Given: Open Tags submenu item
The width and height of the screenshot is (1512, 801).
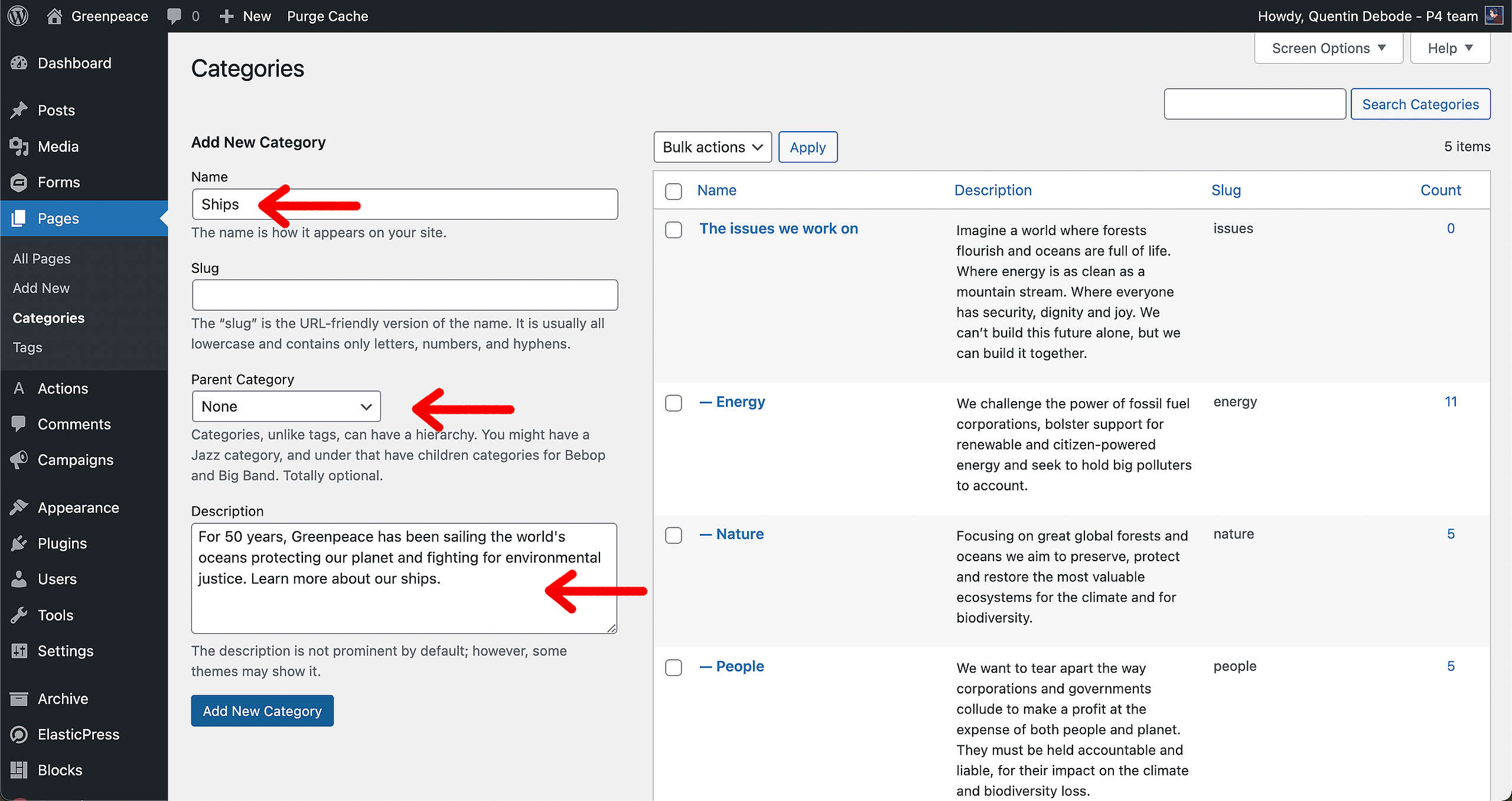Looking at the screenshot, I should [27, 347].
